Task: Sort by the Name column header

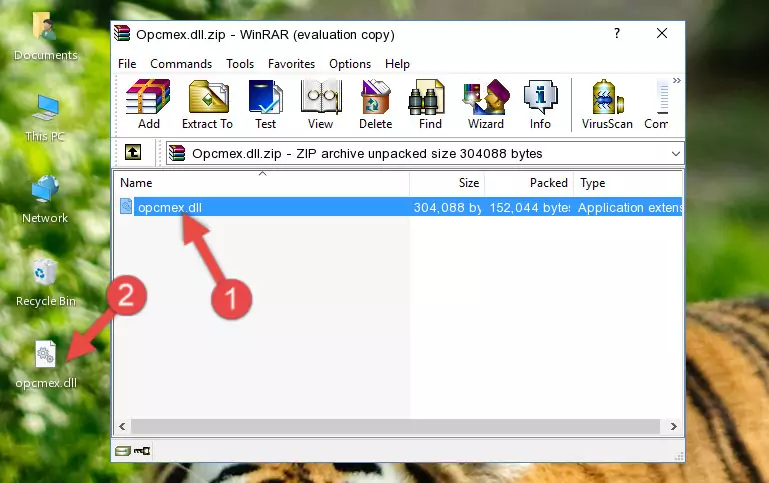Action: tap(262, 183)
